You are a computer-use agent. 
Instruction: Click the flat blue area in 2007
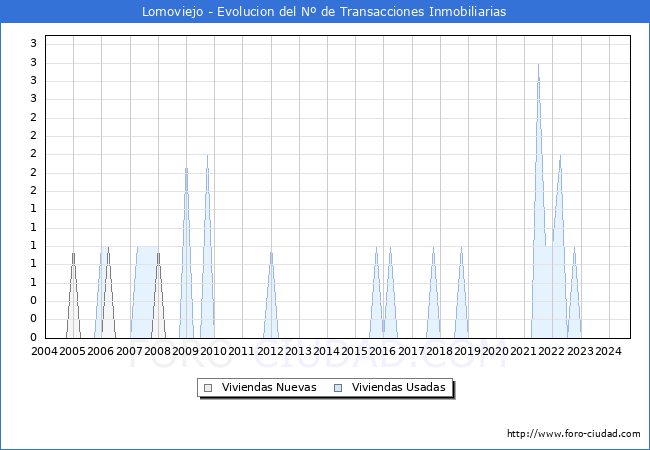[145, 290]
